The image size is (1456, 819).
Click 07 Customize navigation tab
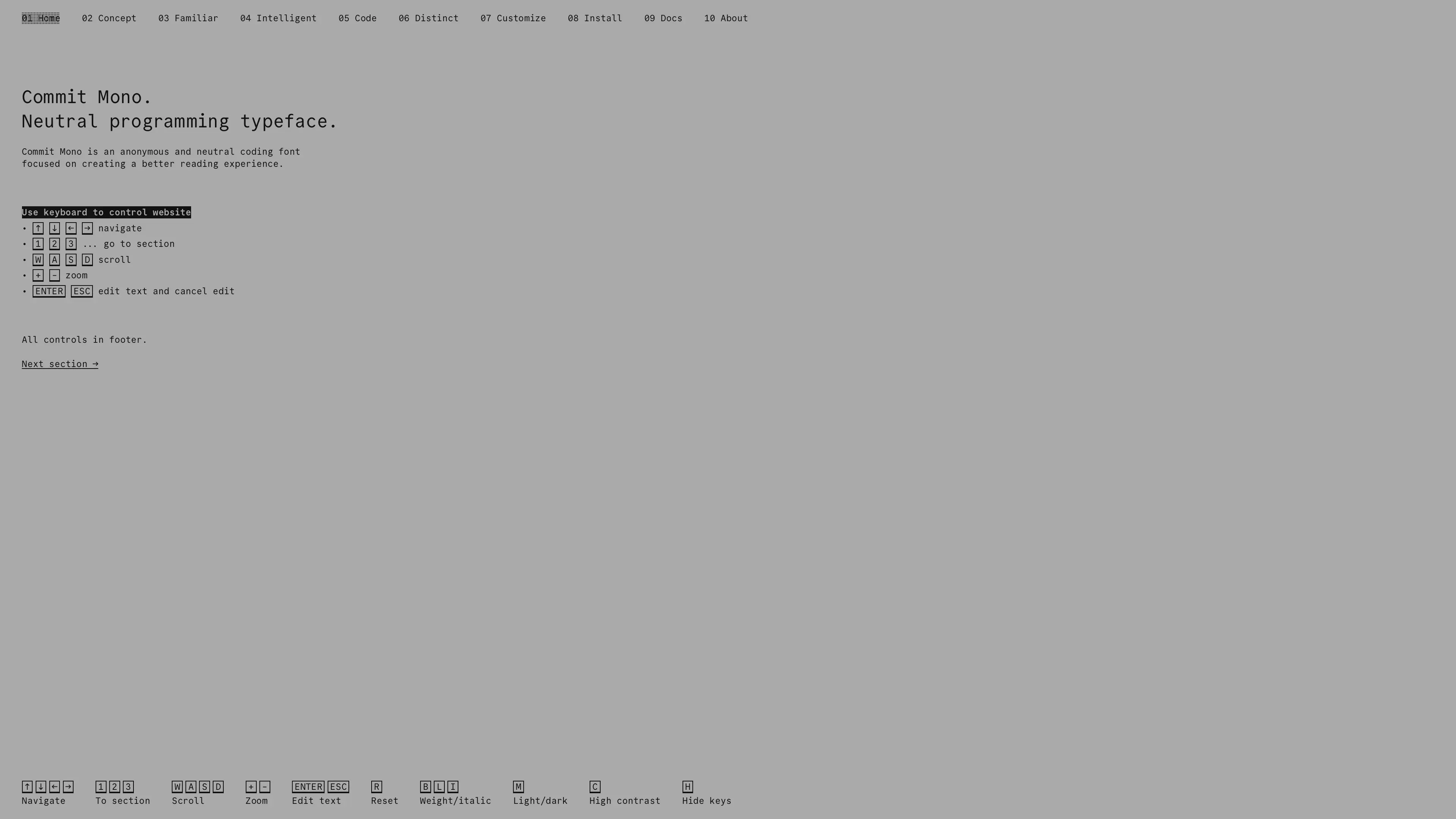click(513, 18)
